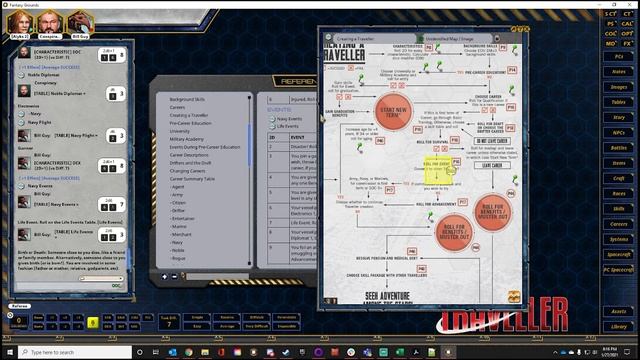640x360 pixels.
Task: Open the CAL calendar icon
Action: point(628,24)
